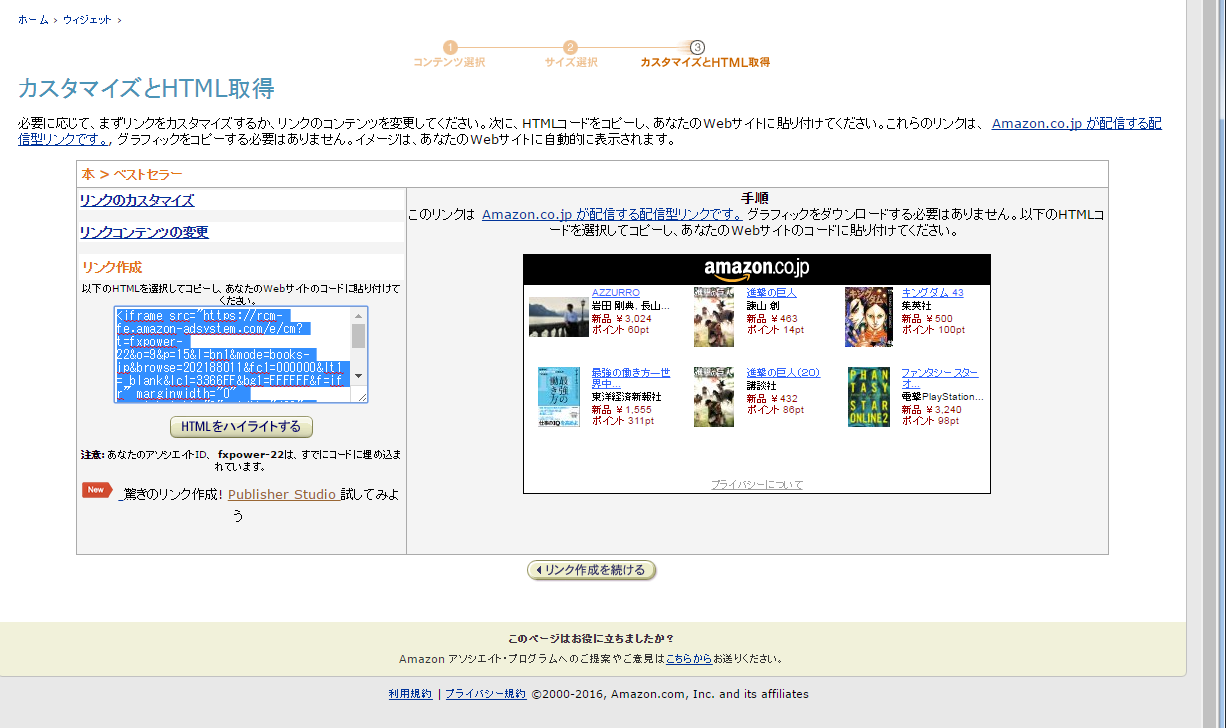Open the AZZURRO book cover thumbnail

[x=558, y=317]
